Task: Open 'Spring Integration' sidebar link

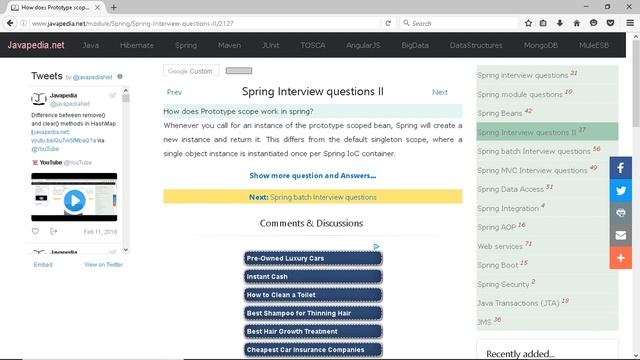Action: pyautogui.click(x=508, y=209)
